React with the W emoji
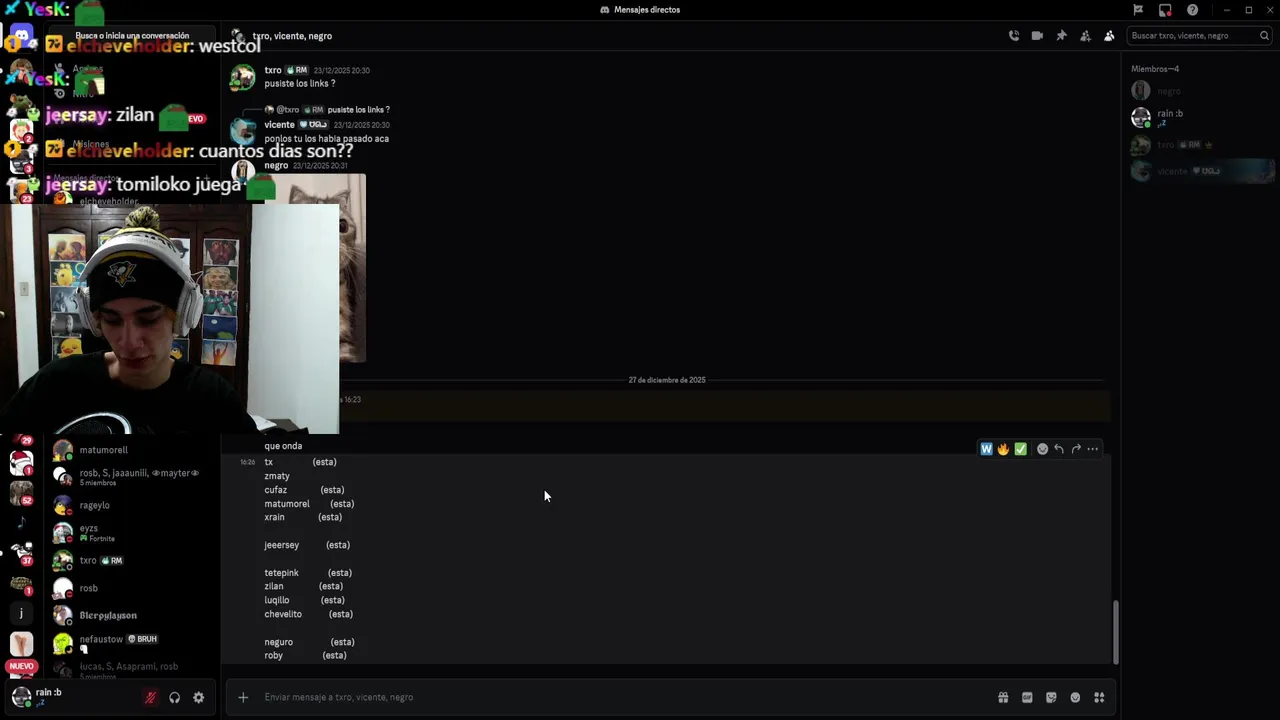Viewport: 1280px width, 720px height. (x=986, y=449)
